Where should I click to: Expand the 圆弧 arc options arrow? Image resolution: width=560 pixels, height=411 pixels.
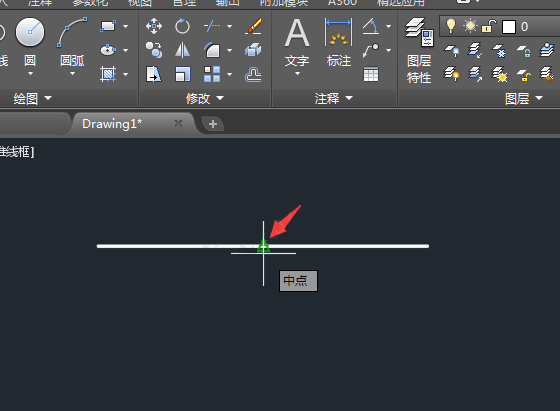pos(72,74)
